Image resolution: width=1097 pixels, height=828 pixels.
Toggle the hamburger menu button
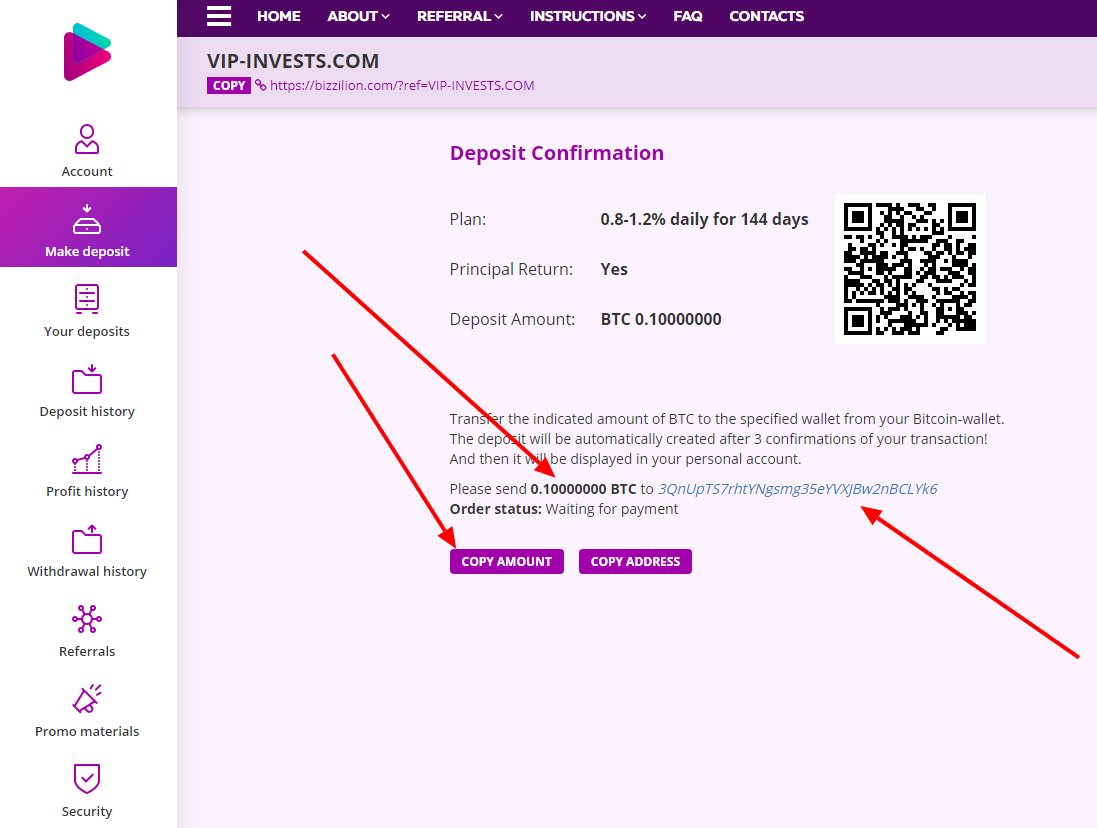(219, 16)
